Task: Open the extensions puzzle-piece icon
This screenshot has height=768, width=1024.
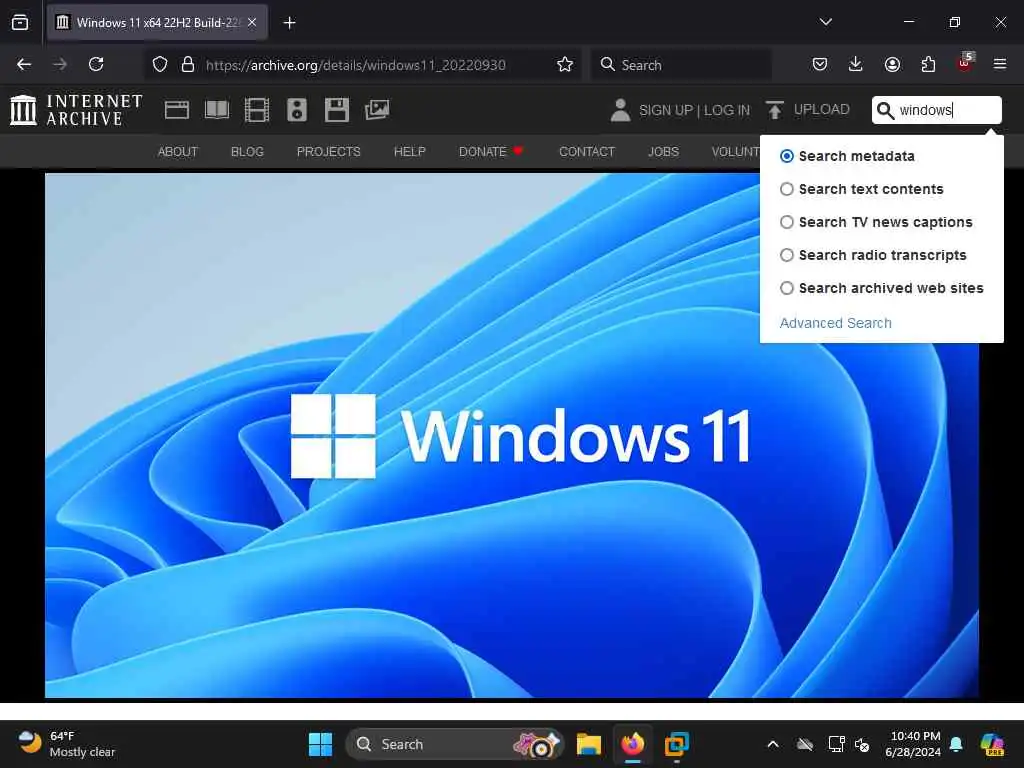Action: pos(928,64)
